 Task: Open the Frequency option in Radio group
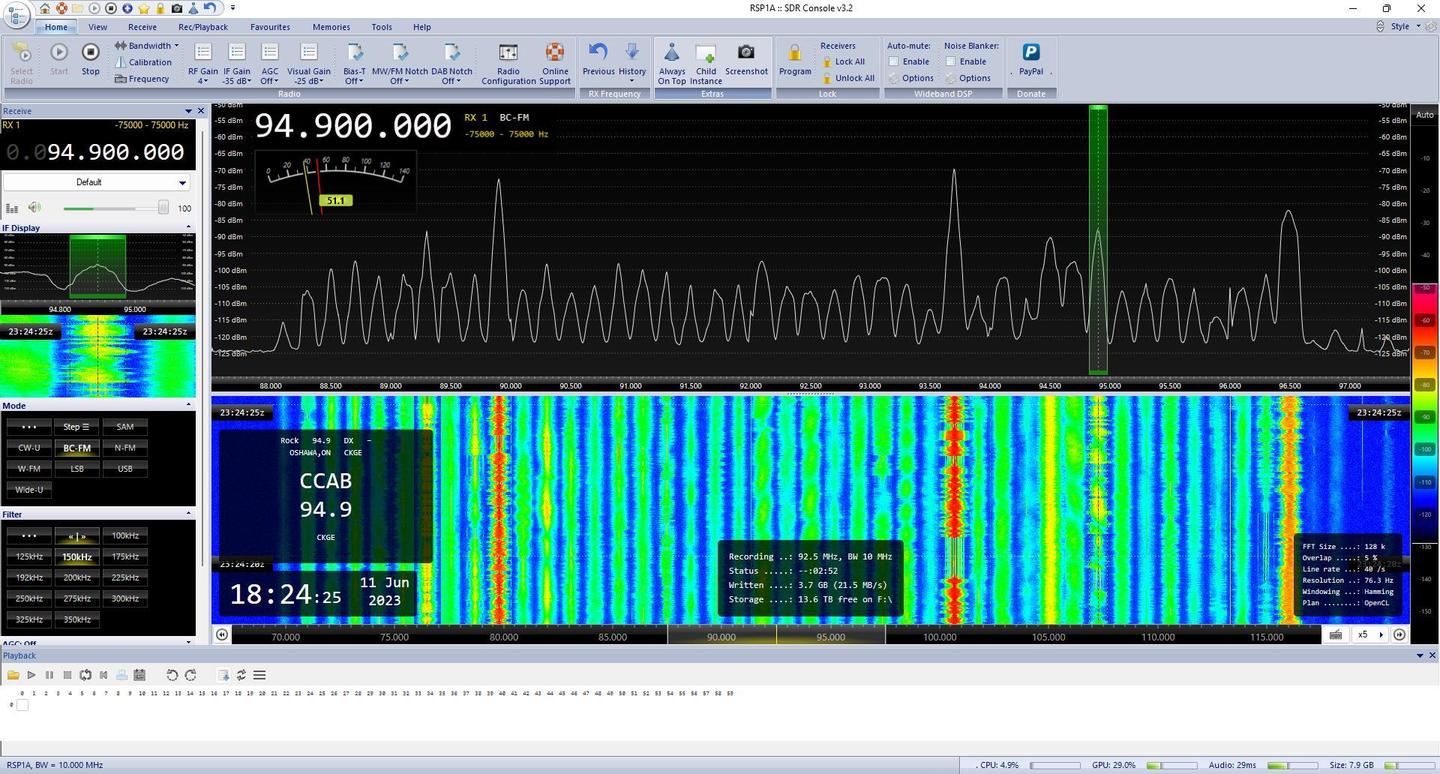tap(142, 79)
